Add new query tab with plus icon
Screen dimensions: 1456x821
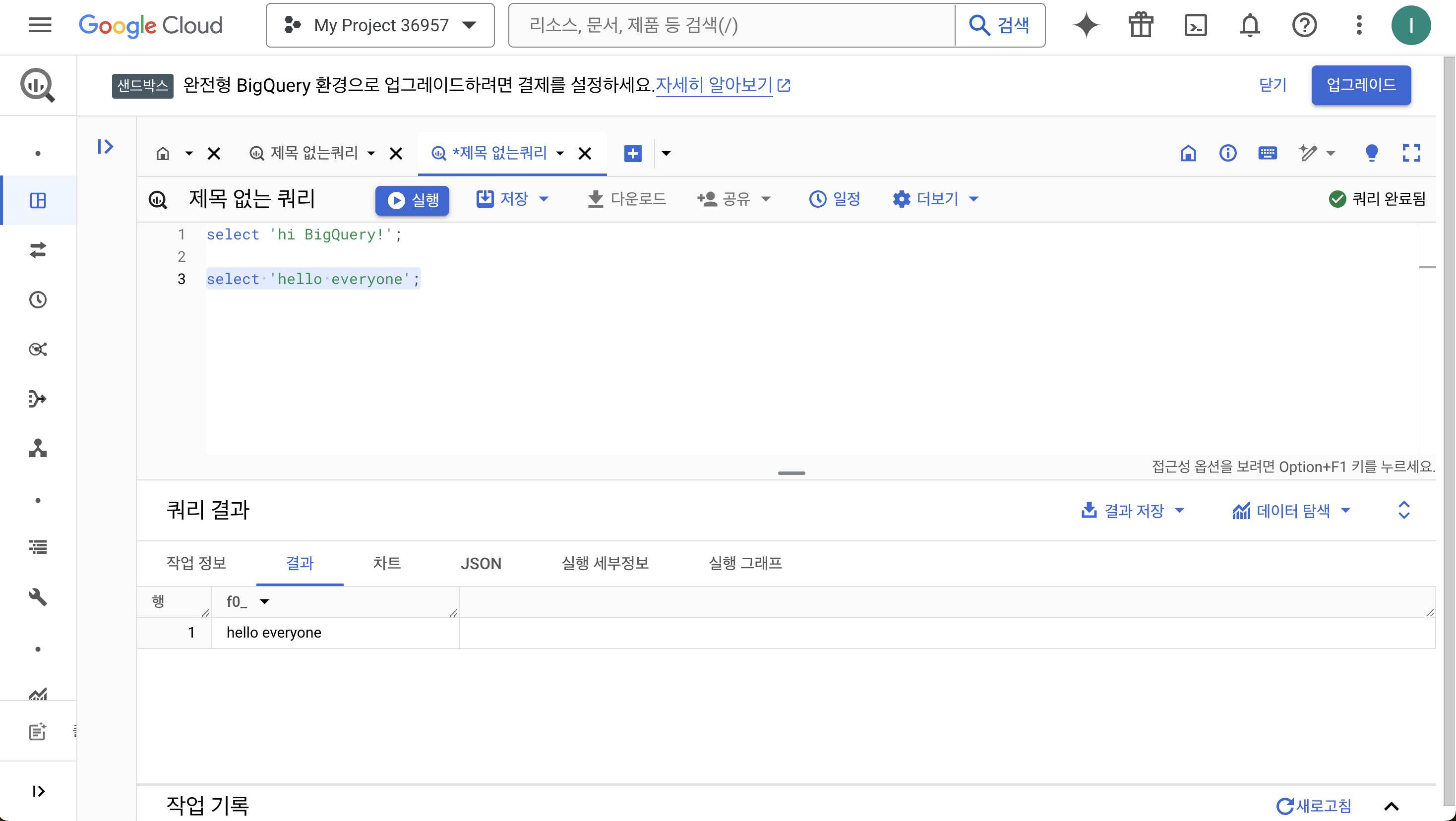point(632,153)
